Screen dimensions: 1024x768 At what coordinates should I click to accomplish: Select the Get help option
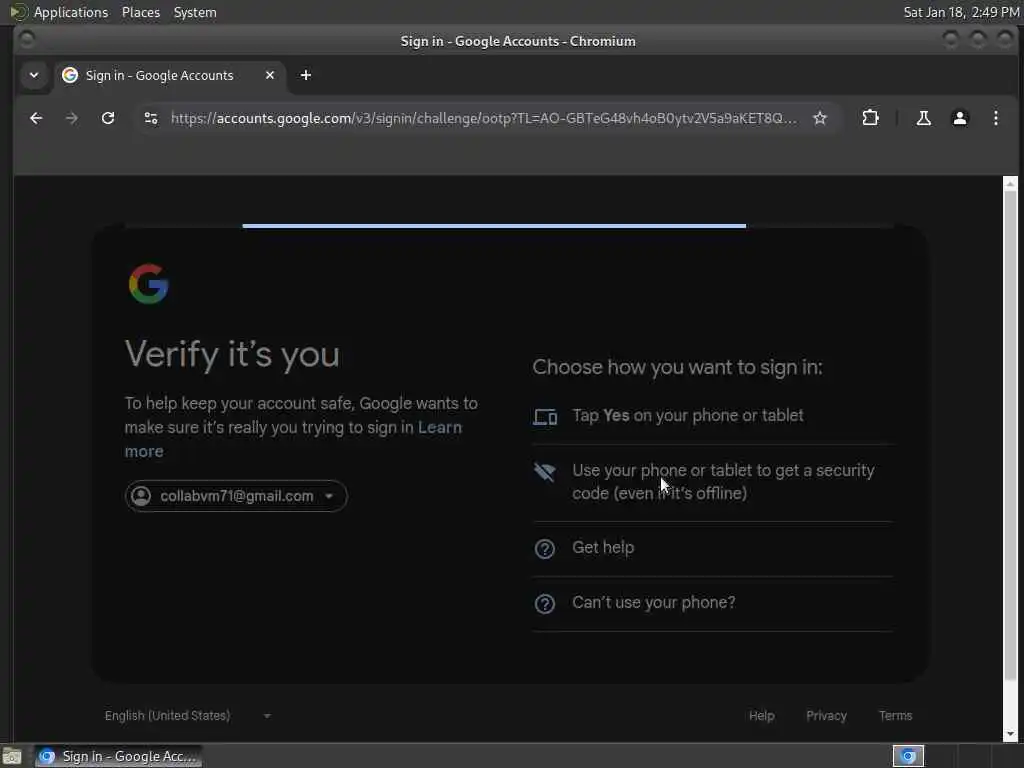[713, 549]
